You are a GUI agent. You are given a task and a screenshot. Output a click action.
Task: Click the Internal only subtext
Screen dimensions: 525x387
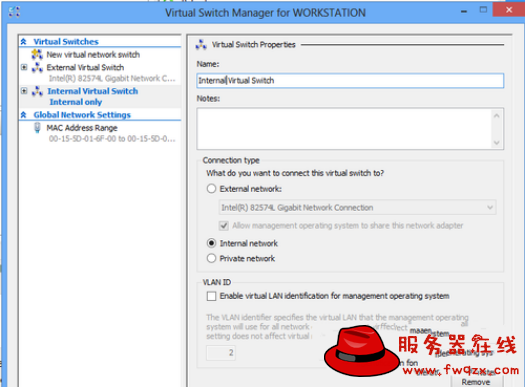(76, 102)
